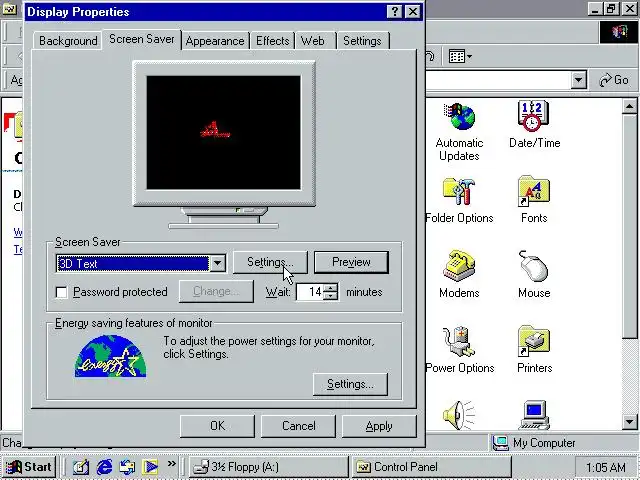Screen dimensions: 640x480
Task: Click the Go arrow button in address bar
Action: point(614,80)
